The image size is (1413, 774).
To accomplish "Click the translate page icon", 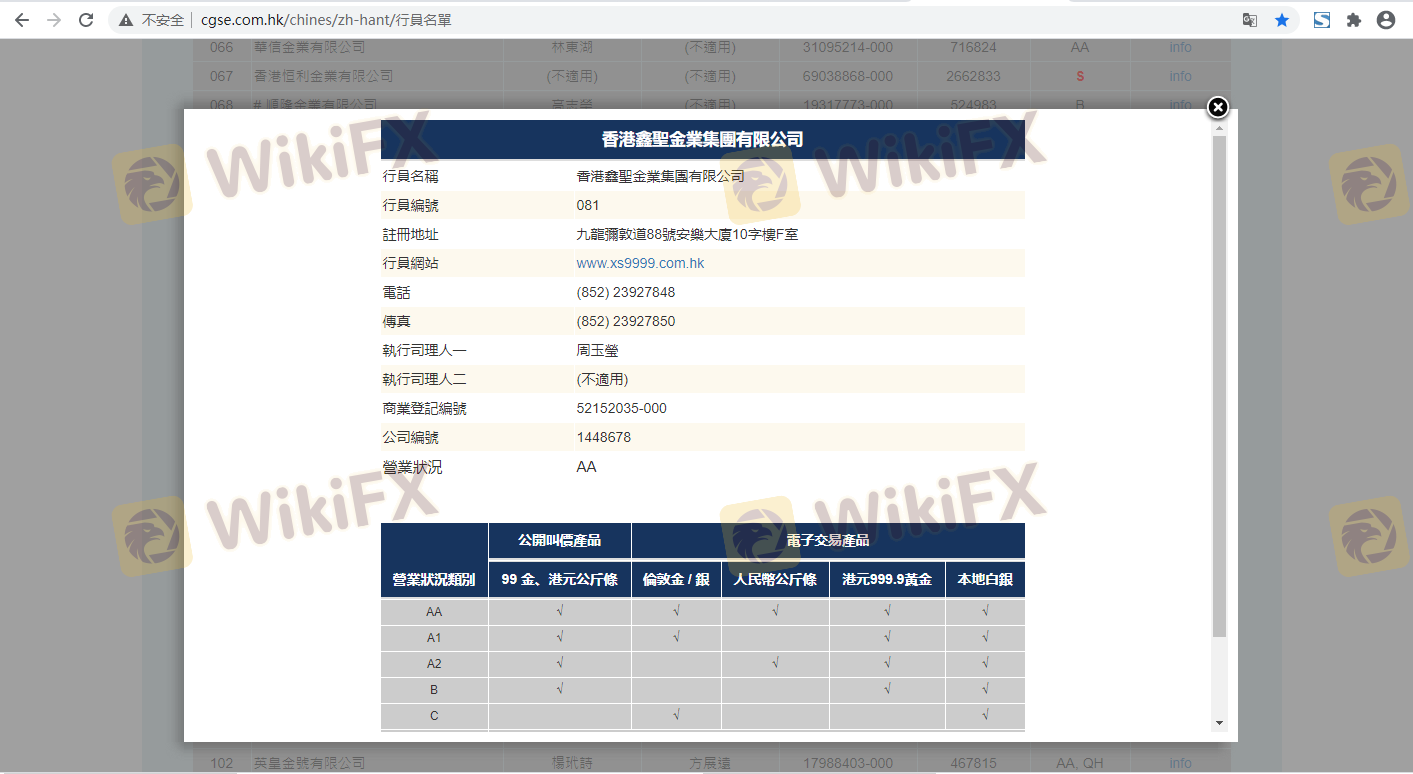I will coord(1249,20).
